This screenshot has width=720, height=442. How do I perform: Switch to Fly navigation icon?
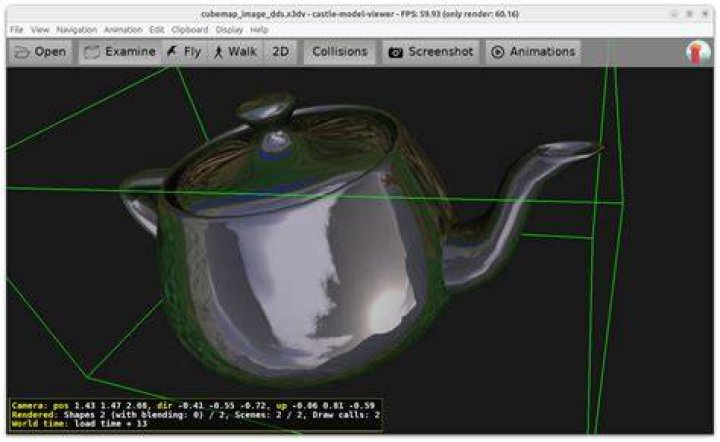click(x=172, y=51)
